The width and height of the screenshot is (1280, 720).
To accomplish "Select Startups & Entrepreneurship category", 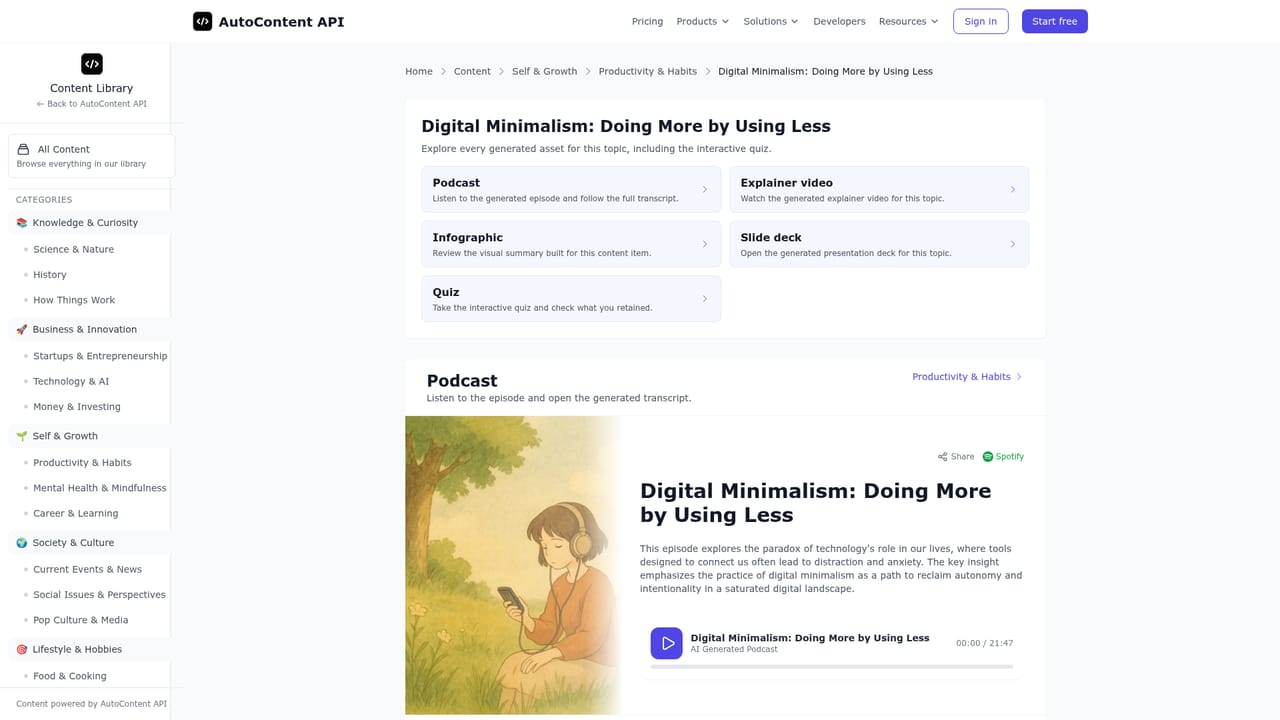I will pyautogui.click(x=100, y=356).
